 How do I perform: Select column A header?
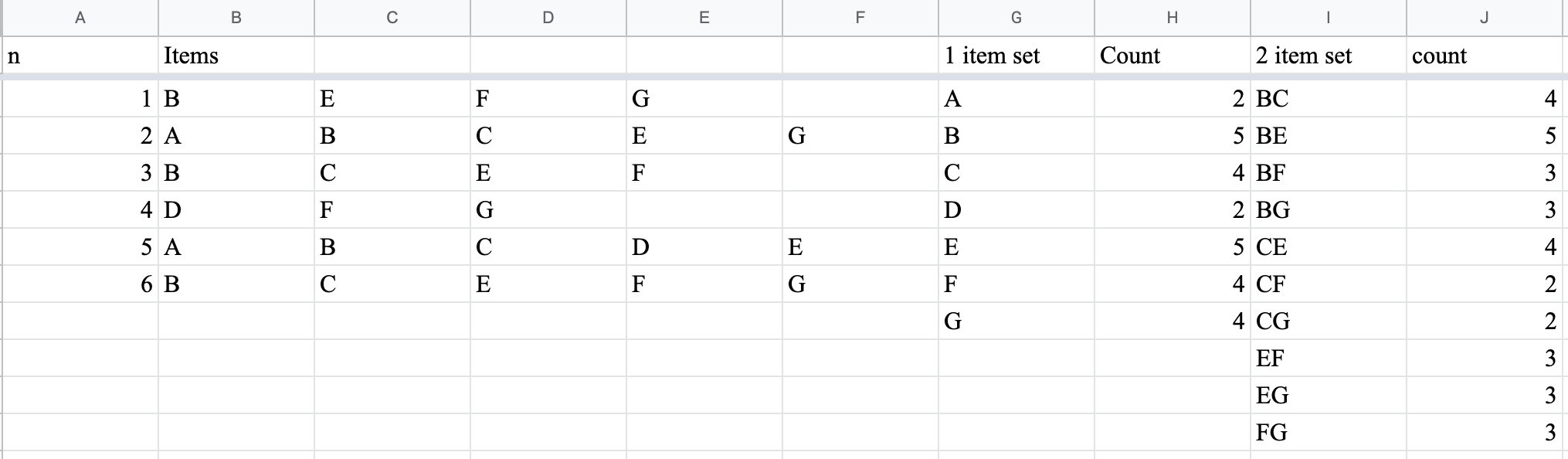pos(80,18)
